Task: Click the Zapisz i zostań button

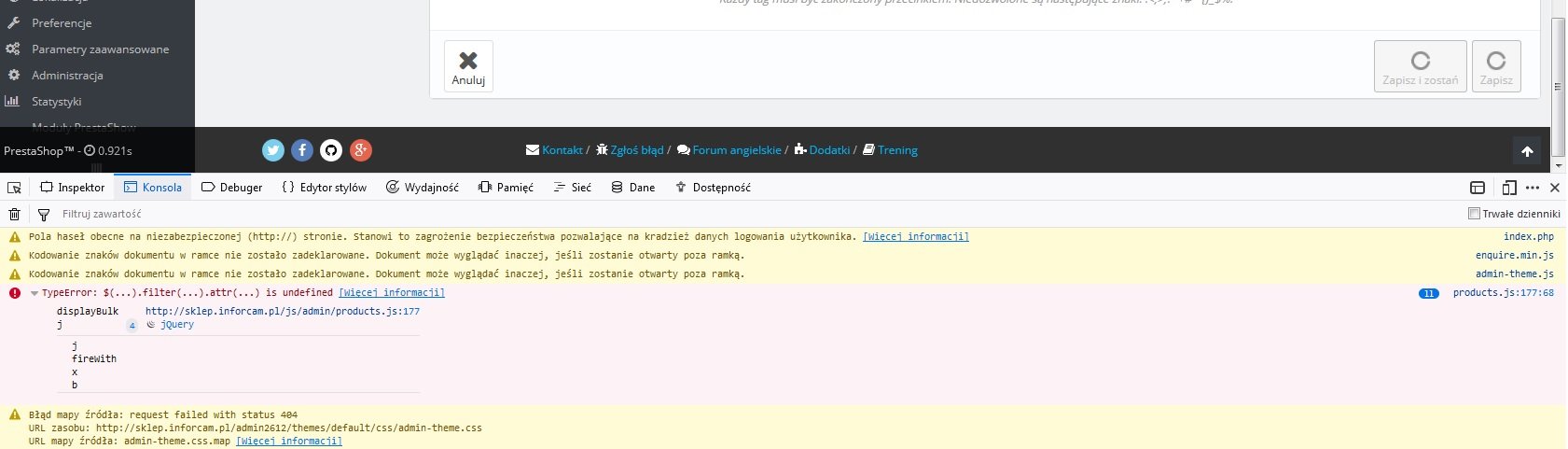Action: [1420, 66]
